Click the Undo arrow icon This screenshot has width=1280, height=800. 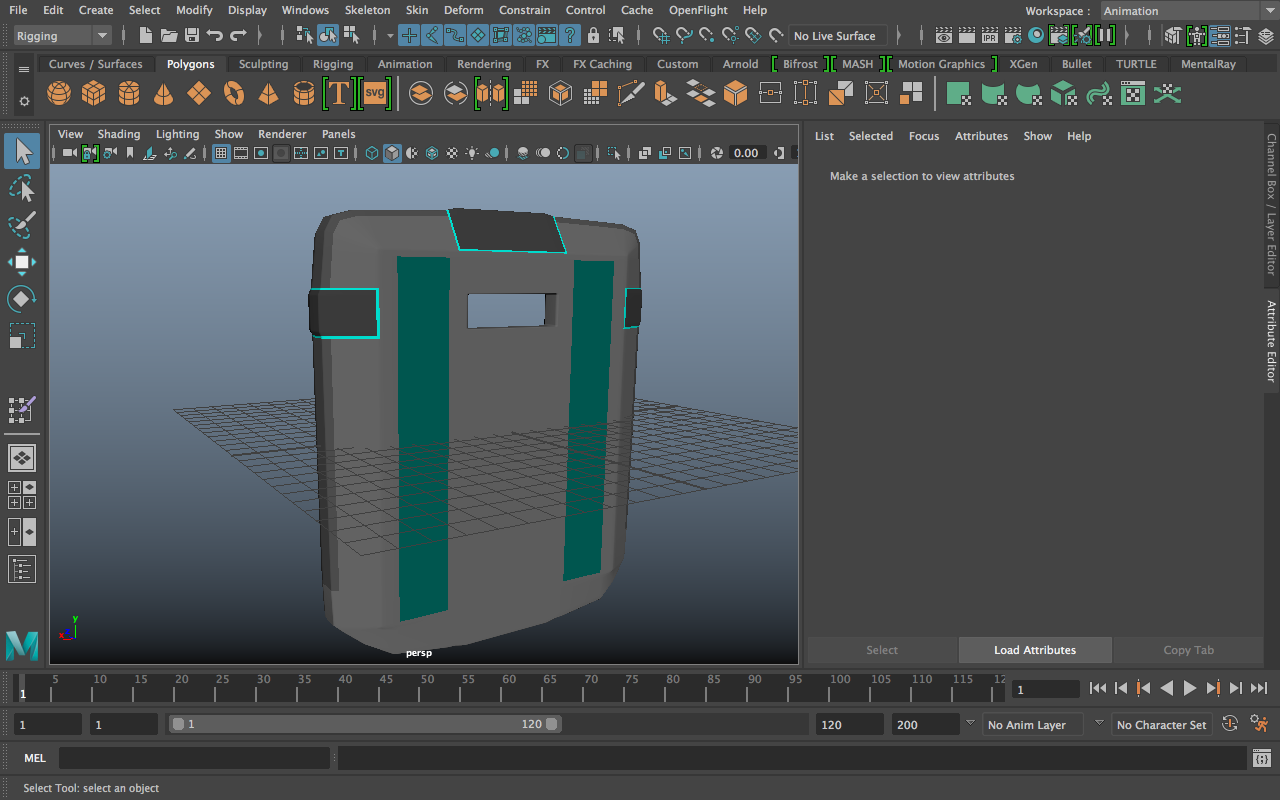pos(214,36)
